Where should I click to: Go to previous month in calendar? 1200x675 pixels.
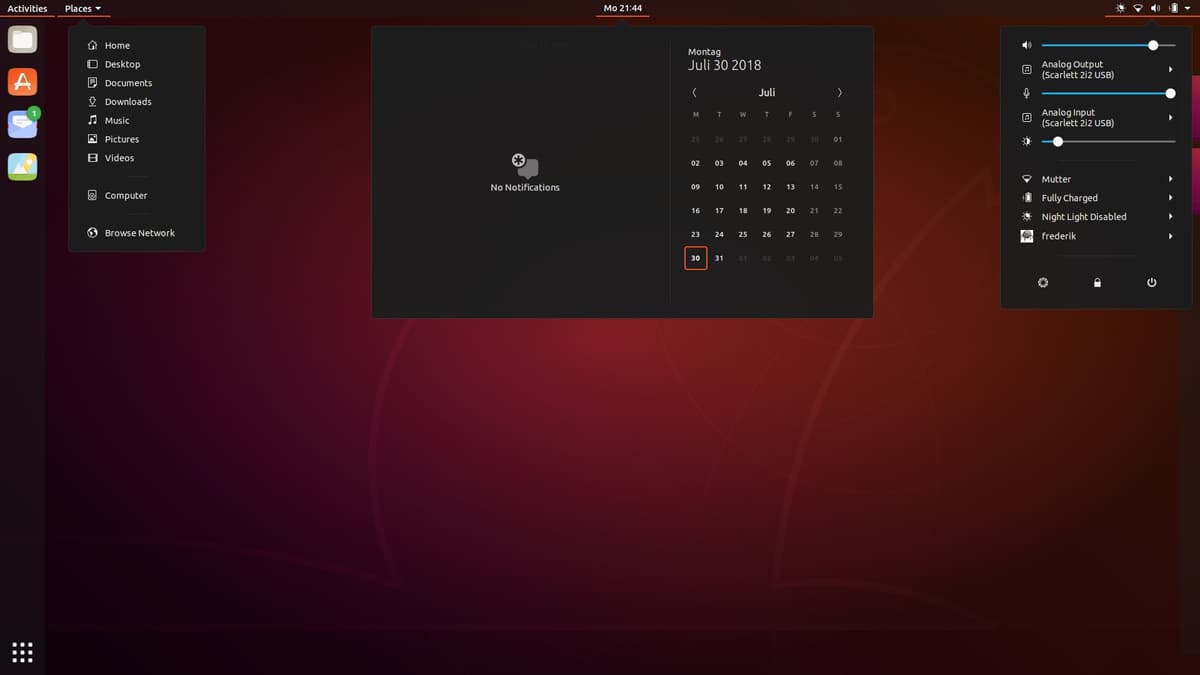point(694,92)
